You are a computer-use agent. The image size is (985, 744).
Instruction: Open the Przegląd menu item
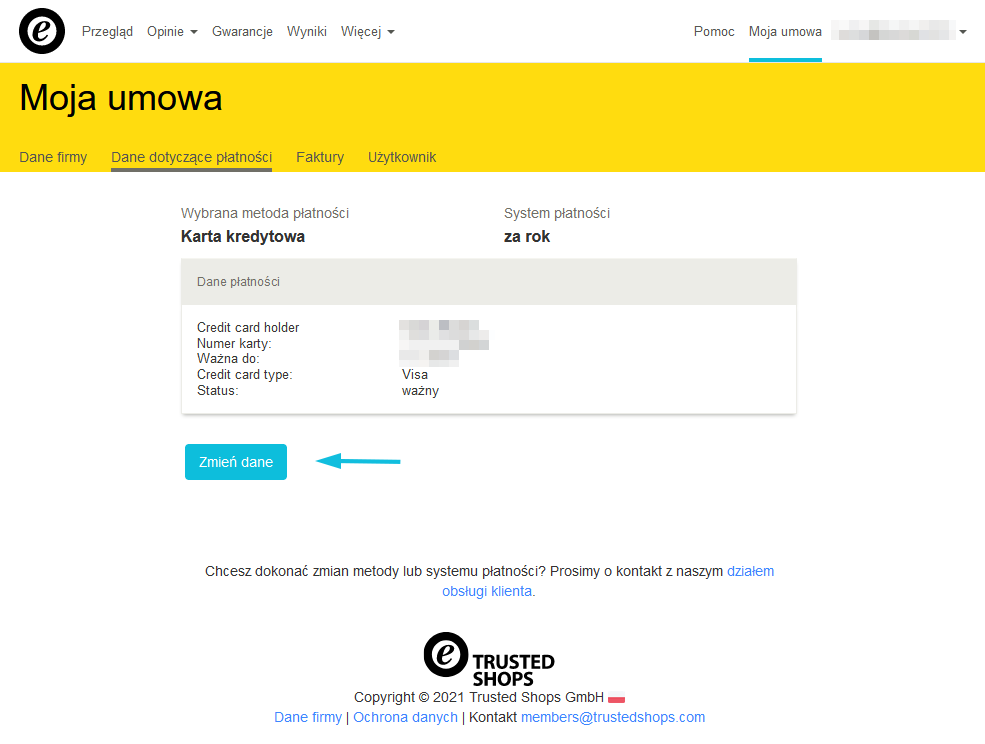107,32
